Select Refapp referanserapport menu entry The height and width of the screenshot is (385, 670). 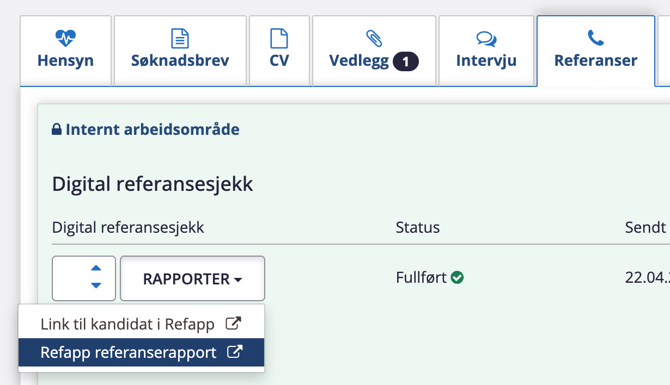(x=141, y=353)
